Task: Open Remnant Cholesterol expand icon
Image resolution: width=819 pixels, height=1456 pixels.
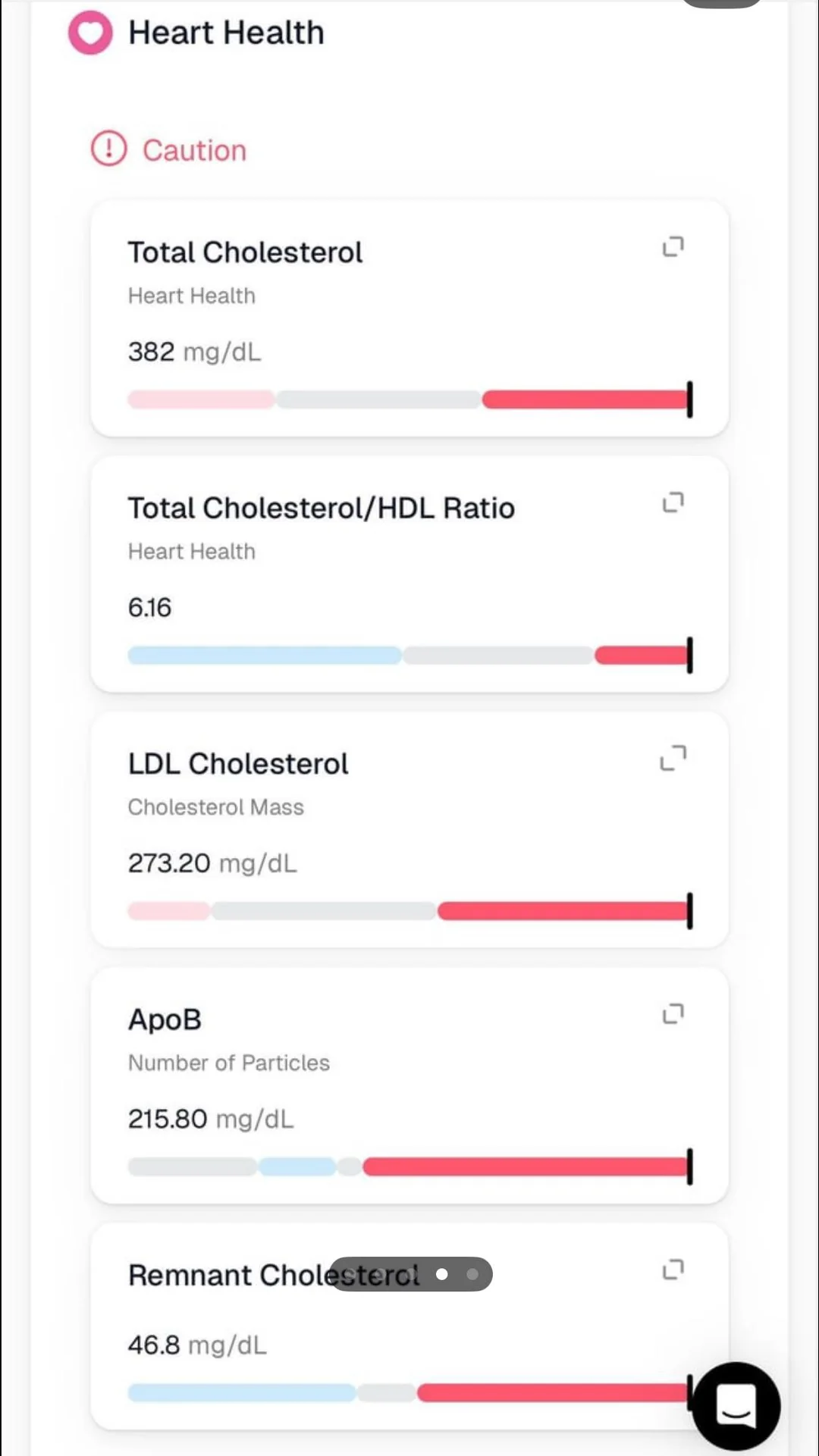Action: click(x=673, y=1269)
